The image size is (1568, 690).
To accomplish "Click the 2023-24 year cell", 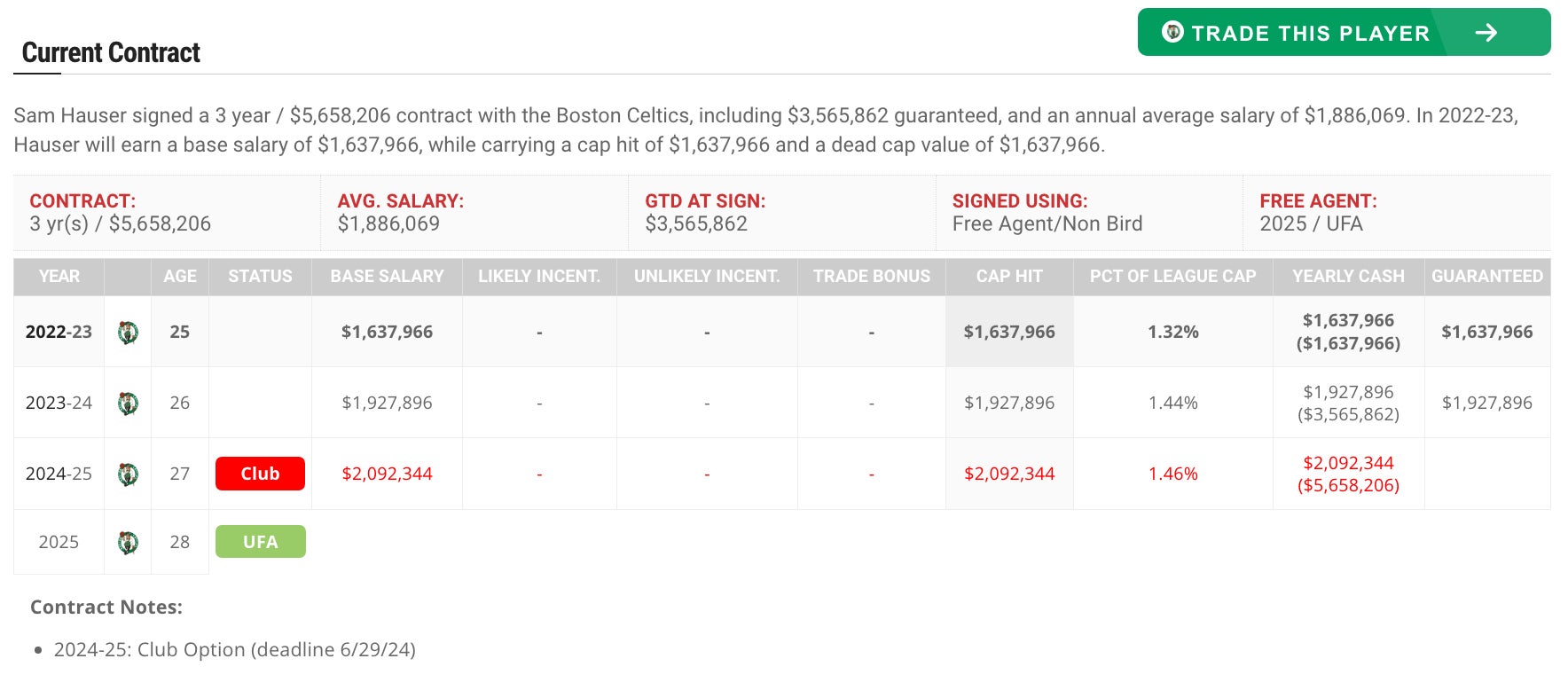I will tap(59, 404).
